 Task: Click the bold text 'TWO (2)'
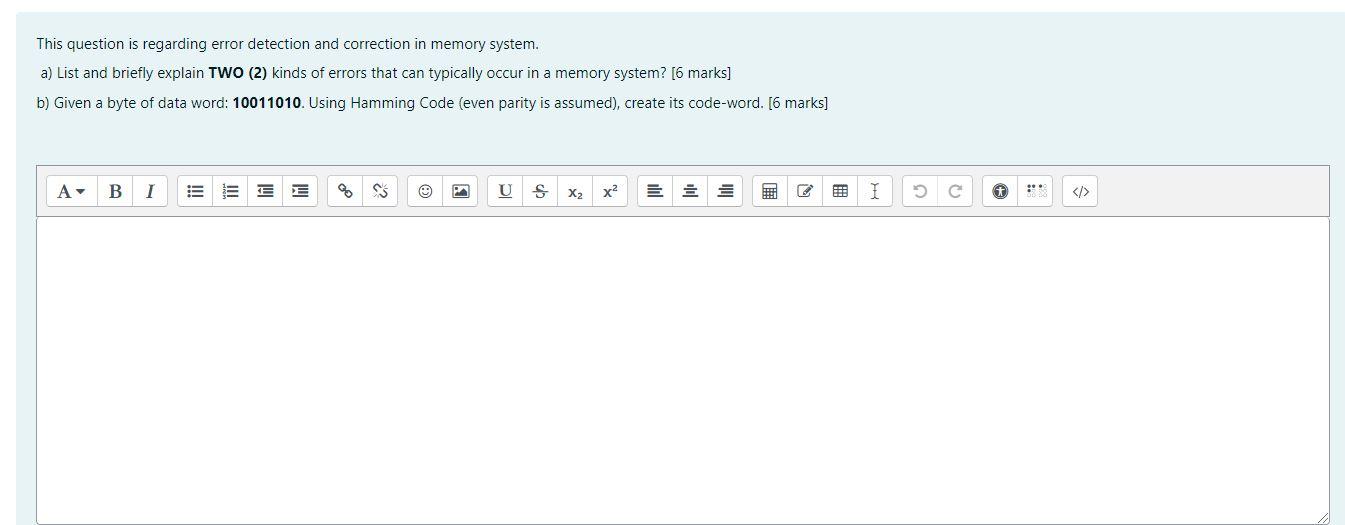point(238,74)
